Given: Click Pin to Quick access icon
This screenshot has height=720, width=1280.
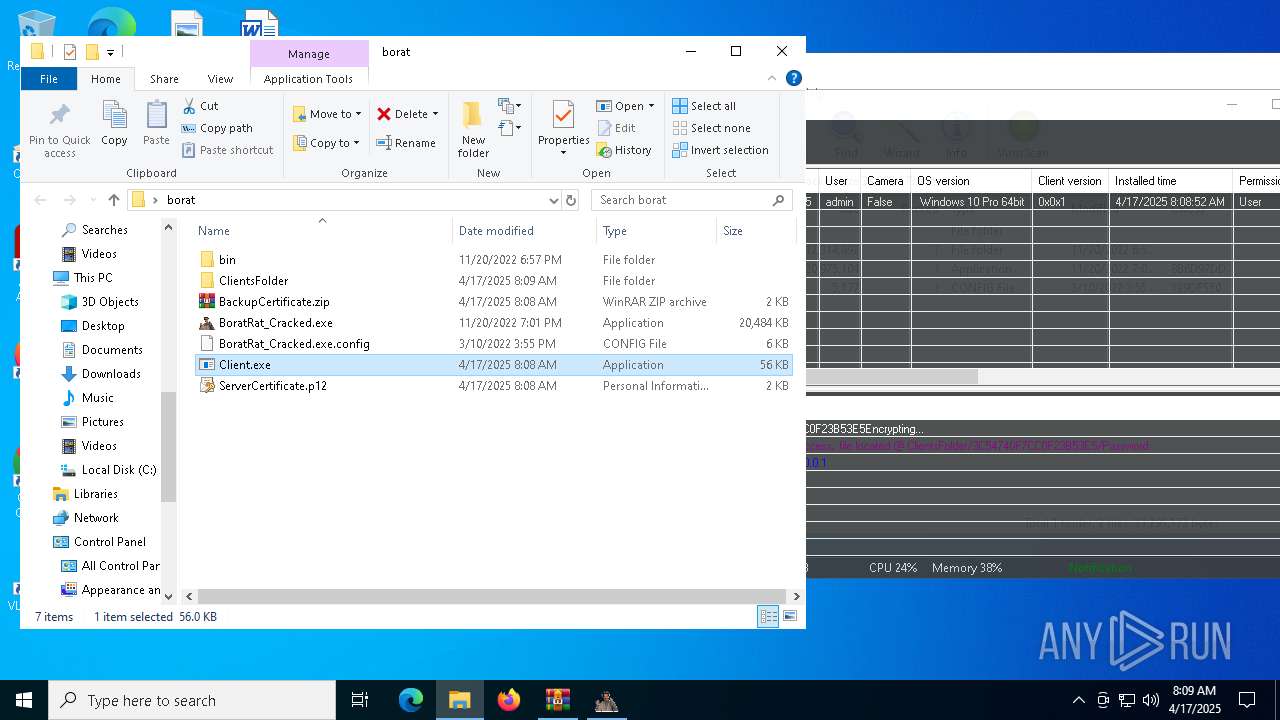Looking at the screenshot, I should [59, 129].
